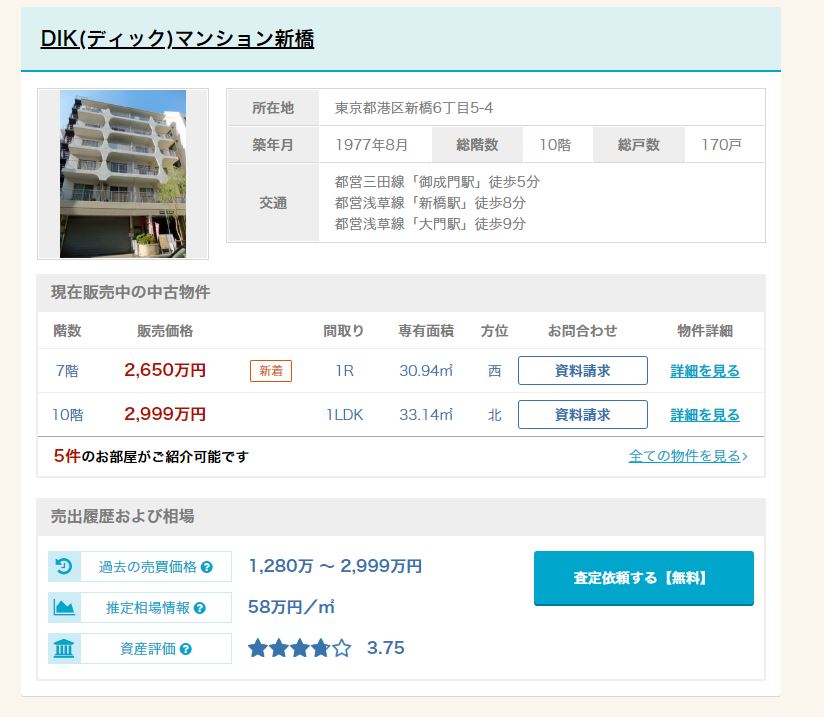Click the 都営三田線「御成門駅」徒歩5分 line
824x717 pixels.
437,182
